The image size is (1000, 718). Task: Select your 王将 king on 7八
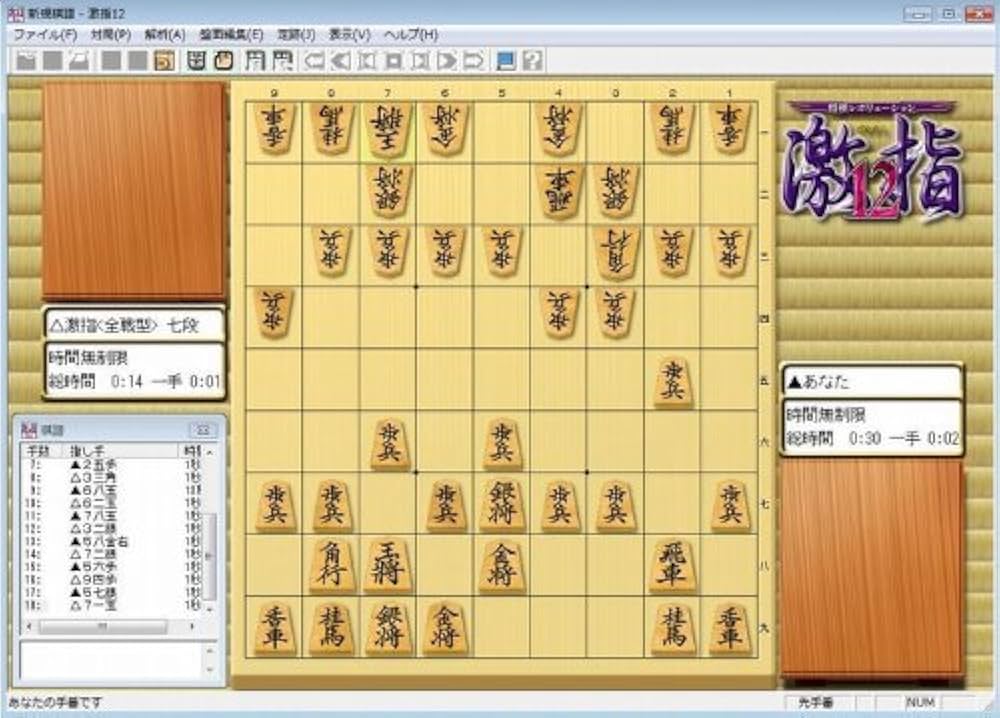[x=388, y=566]
